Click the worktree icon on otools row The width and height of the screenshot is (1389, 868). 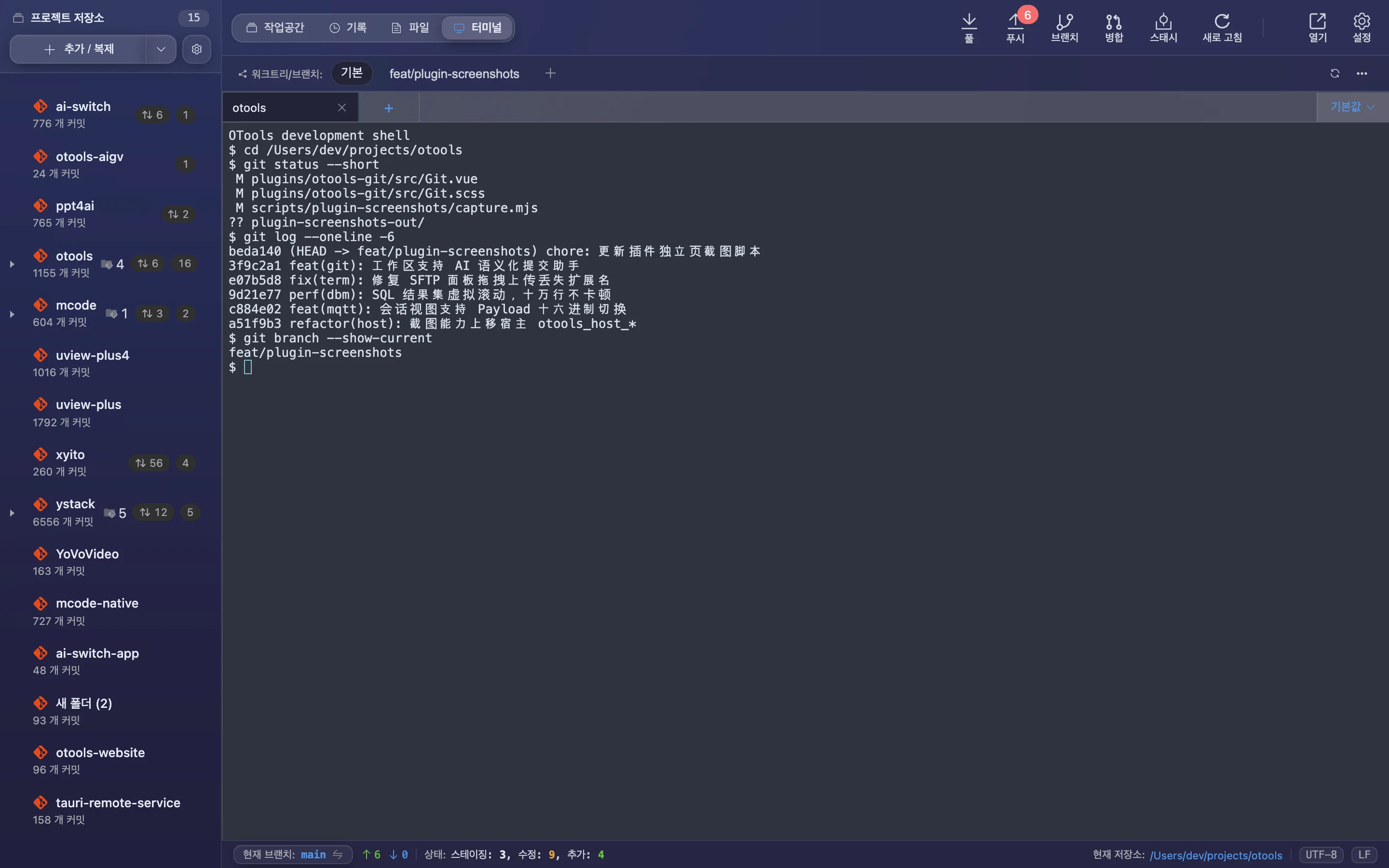click(107, 264)
